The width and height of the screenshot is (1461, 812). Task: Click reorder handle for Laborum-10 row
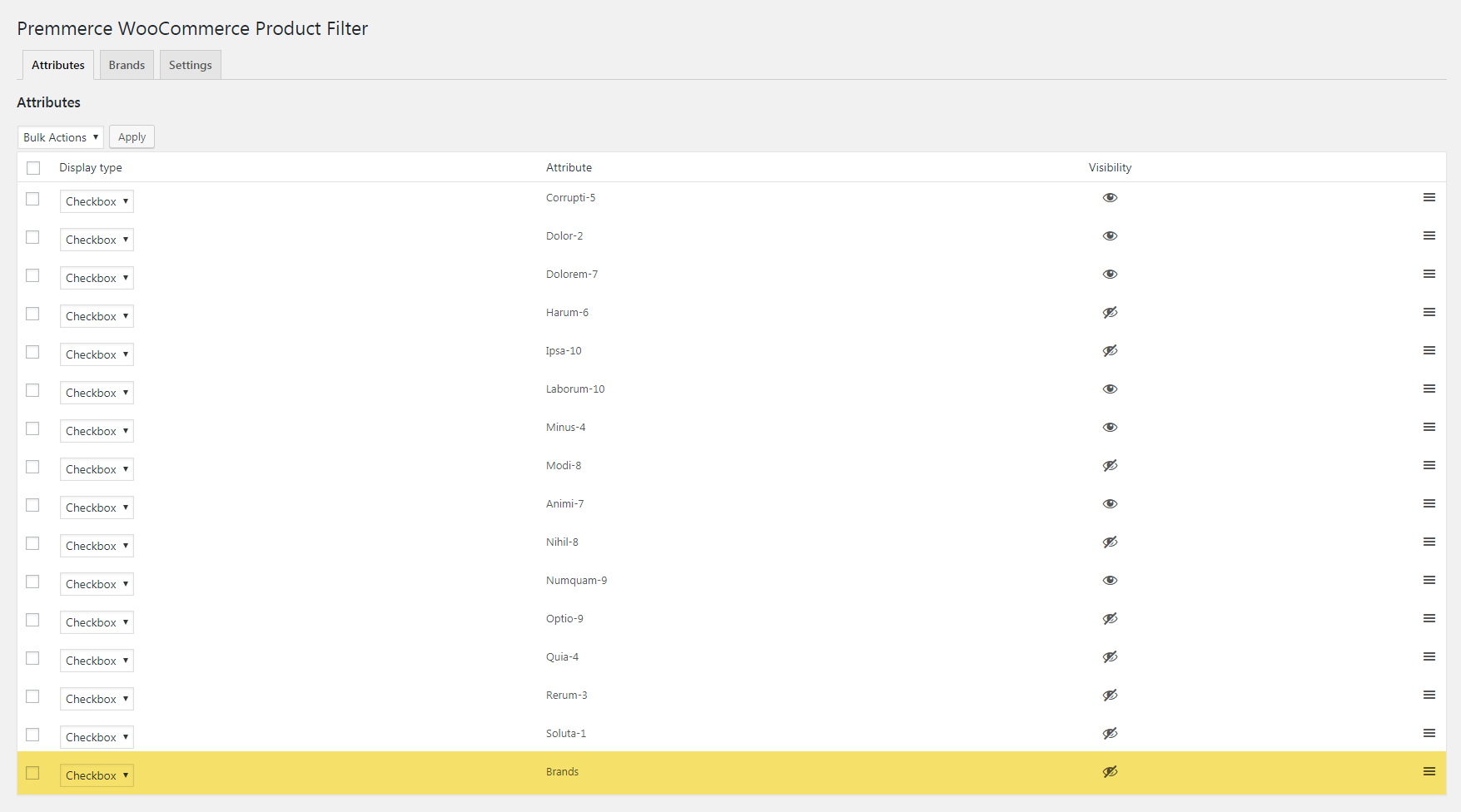click(x=1429, y=389)
